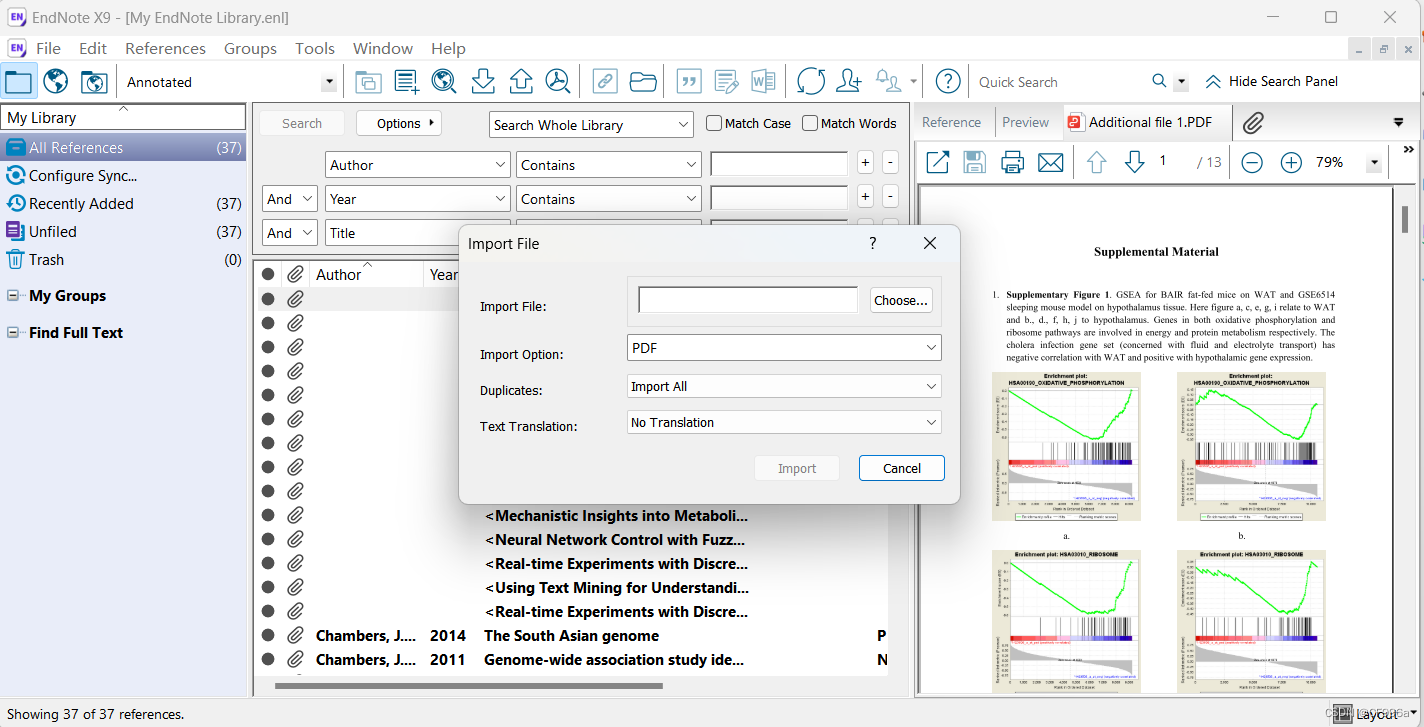Toggle read dot for Chambers 2011 row
This screenshot has height=727, width=1424.
268,659
